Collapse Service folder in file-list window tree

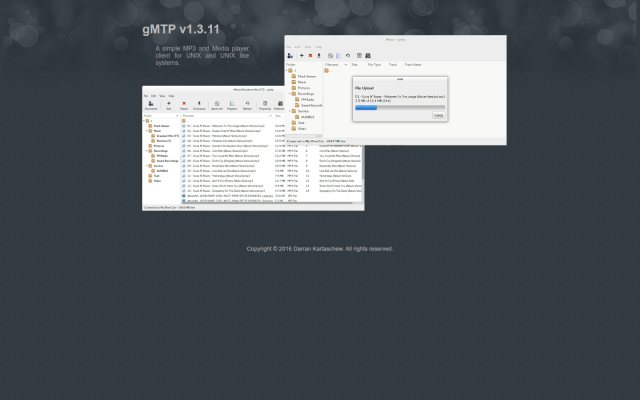click(x=147, y=166)
